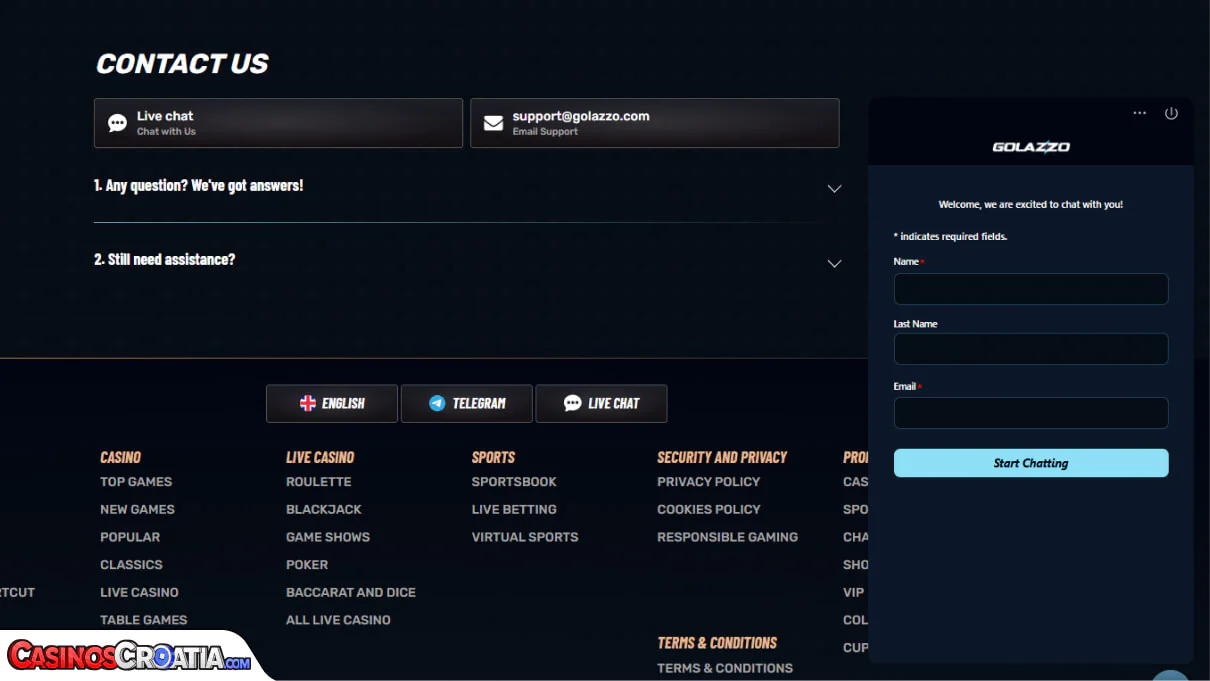The image size is (1210, 681).
Task: Open BACCARAT AND DICE link
Action: tap(351, 592)
